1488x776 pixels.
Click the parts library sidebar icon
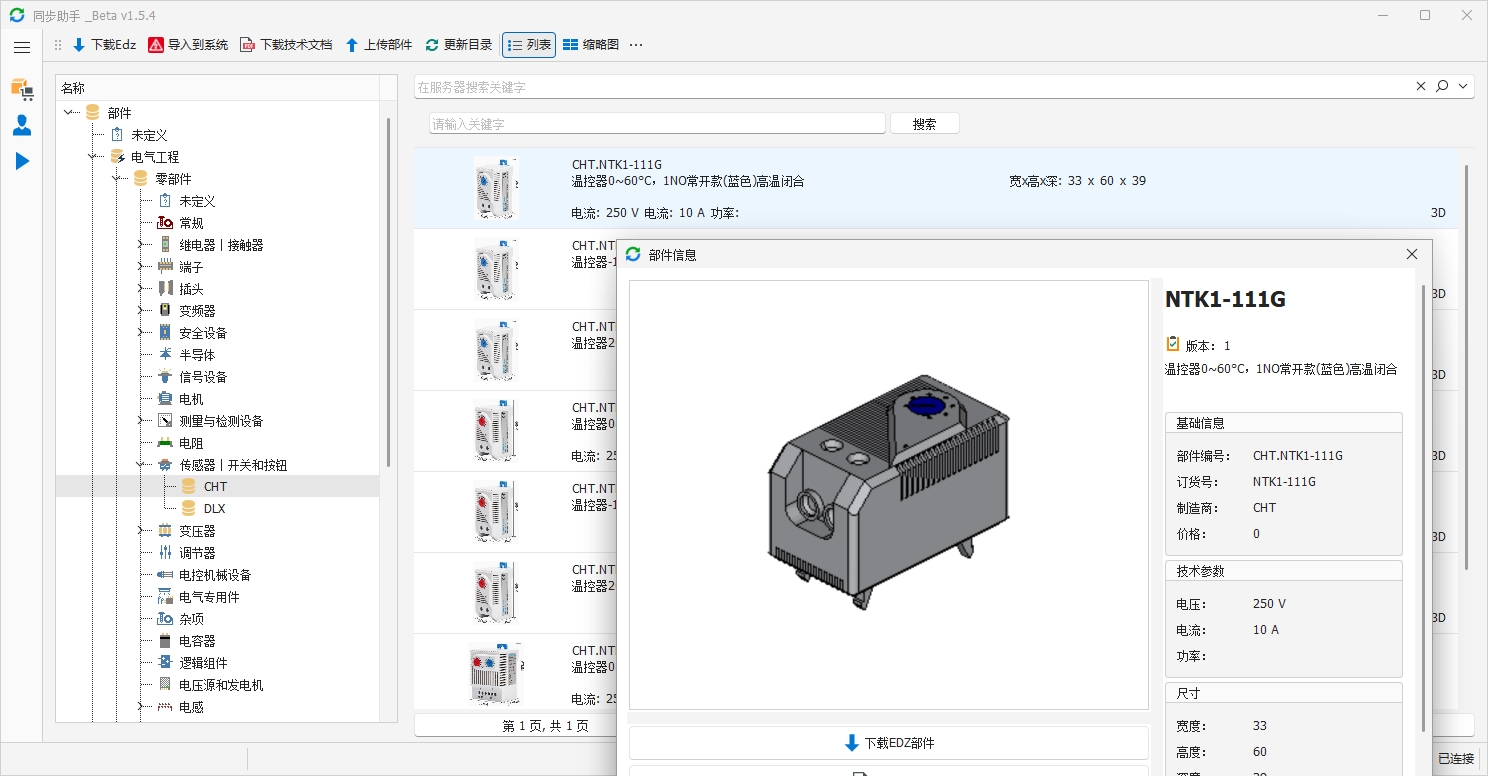click(x=22, y=89)
